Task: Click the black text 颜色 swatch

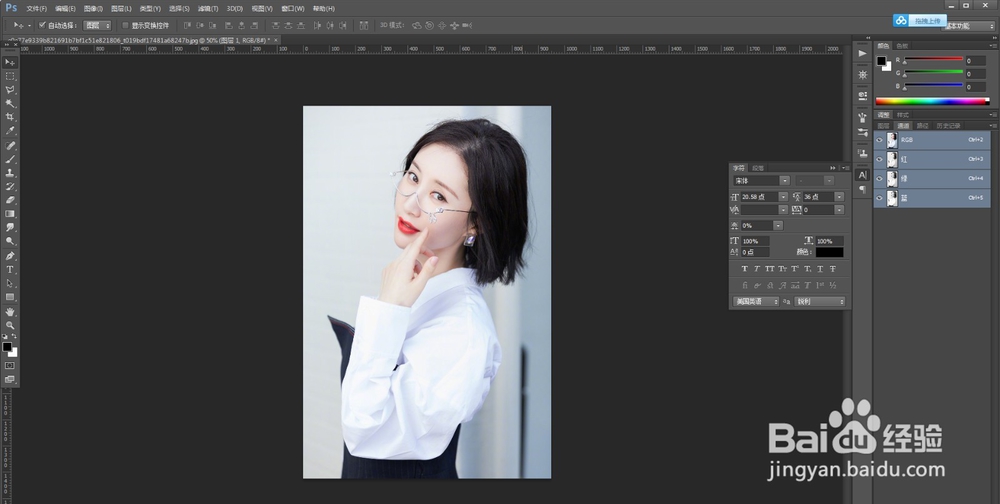Action: coord(829,252)
